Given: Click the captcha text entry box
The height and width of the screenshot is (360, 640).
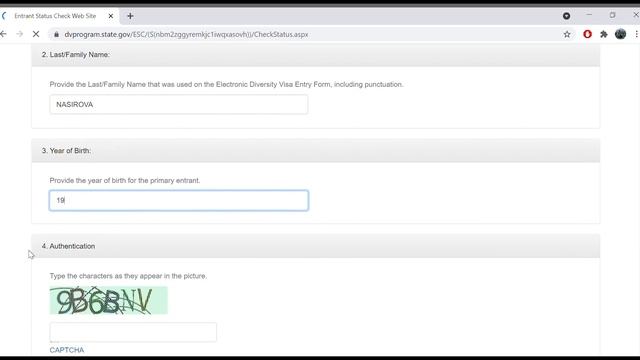Looking at the screenshot, I should click(x=133, y=332).
